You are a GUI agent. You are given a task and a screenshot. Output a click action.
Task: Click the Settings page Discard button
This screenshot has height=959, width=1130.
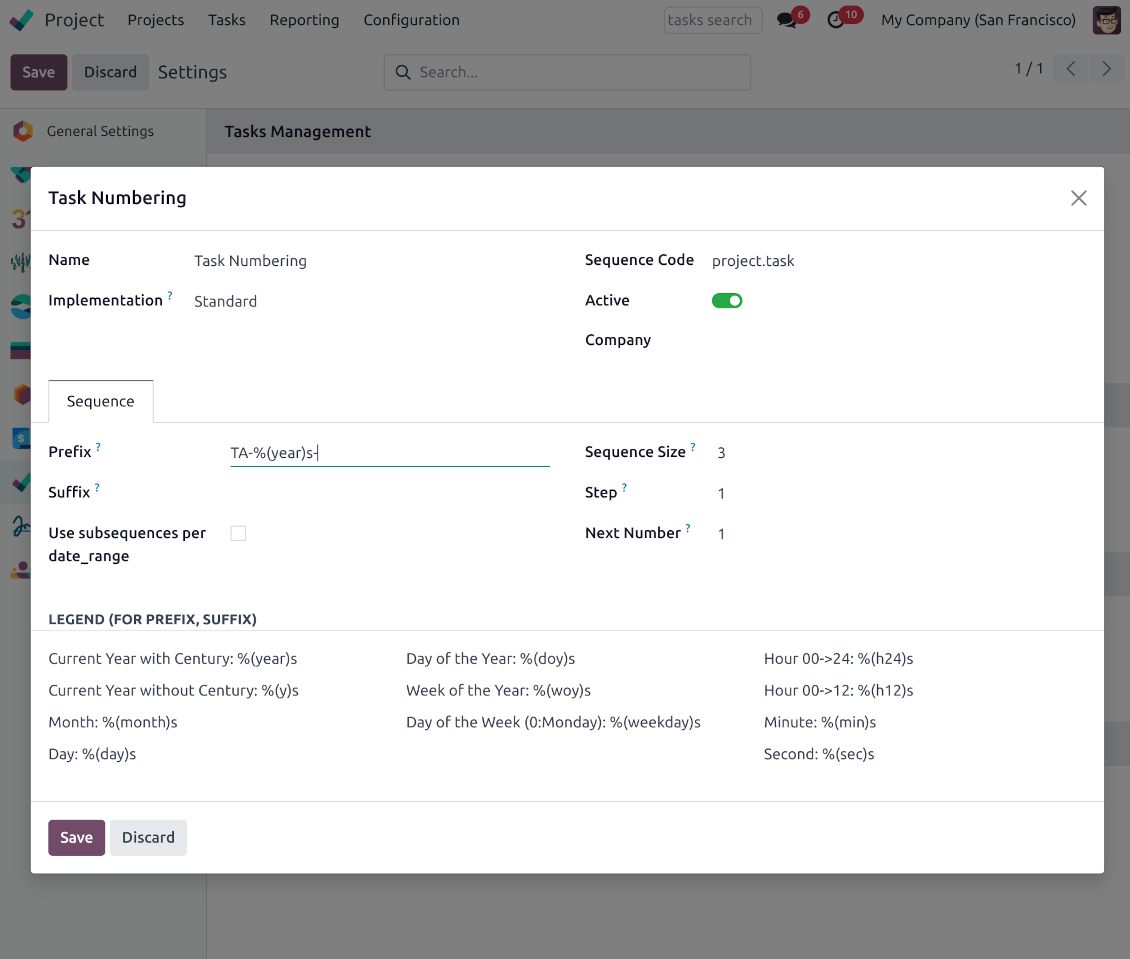tap(110, 72)
